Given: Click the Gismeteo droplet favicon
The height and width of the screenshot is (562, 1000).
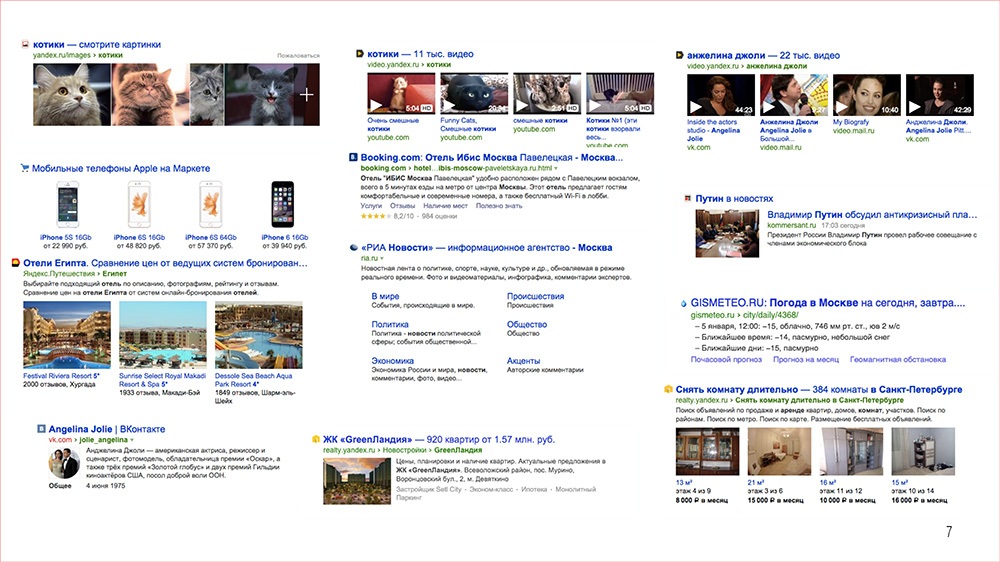Looking at the screenshot, I should pos(684,304).
